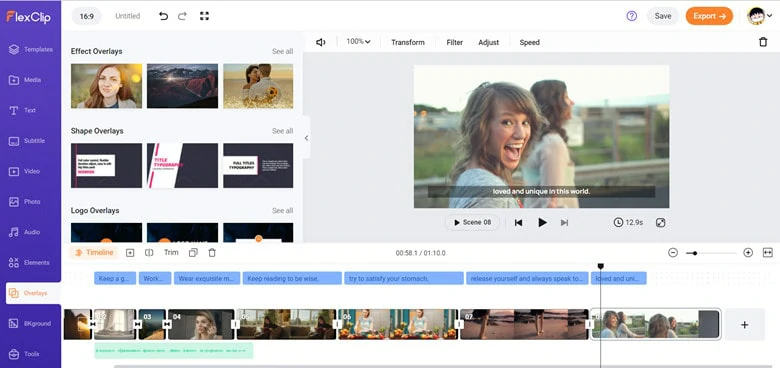Viewport: 780px width, 368px height.
Task: Trim the selected clip
Action: [x=171, y=252]
